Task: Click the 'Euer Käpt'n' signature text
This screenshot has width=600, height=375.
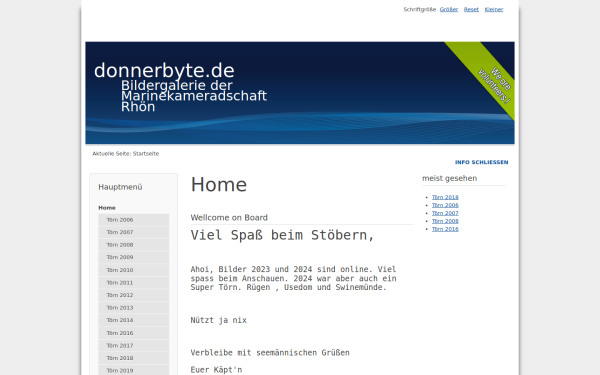Action: coord(216,370)
